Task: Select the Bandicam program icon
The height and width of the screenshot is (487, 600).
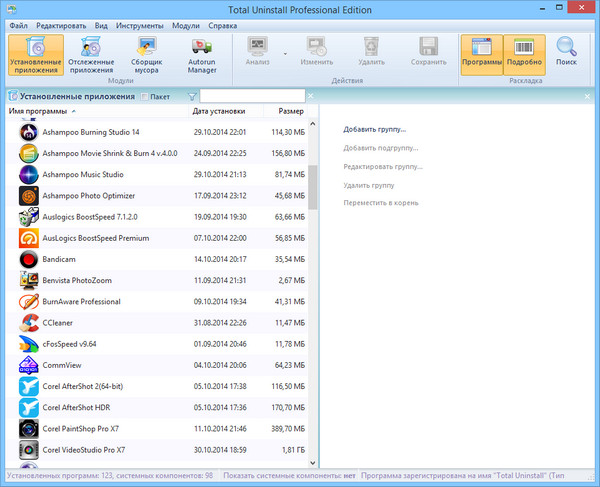Action: click(x=28, y=259)
